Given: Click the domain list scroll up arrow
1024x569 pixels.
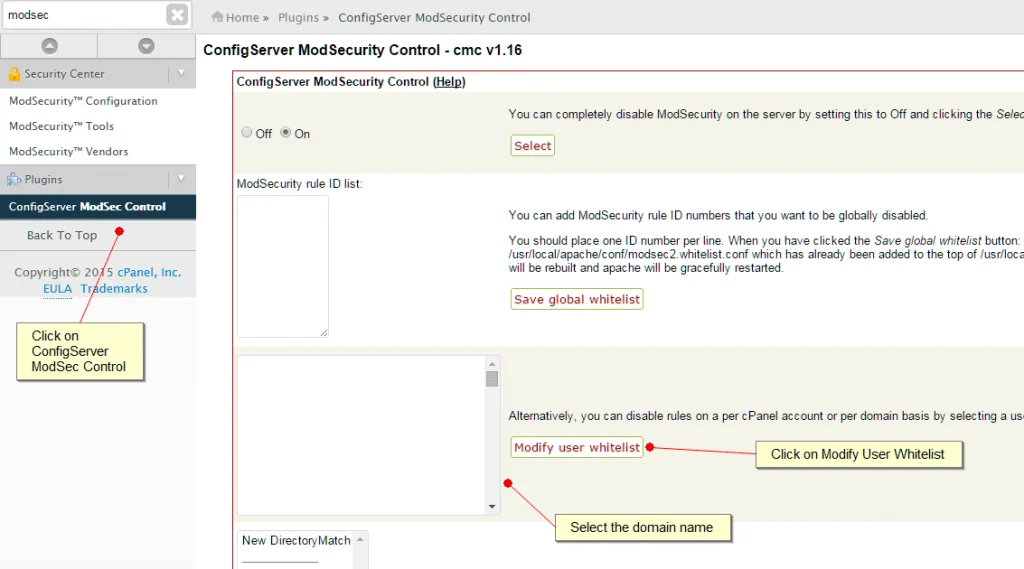Looking at the screenshot, I should coord(492,364).
